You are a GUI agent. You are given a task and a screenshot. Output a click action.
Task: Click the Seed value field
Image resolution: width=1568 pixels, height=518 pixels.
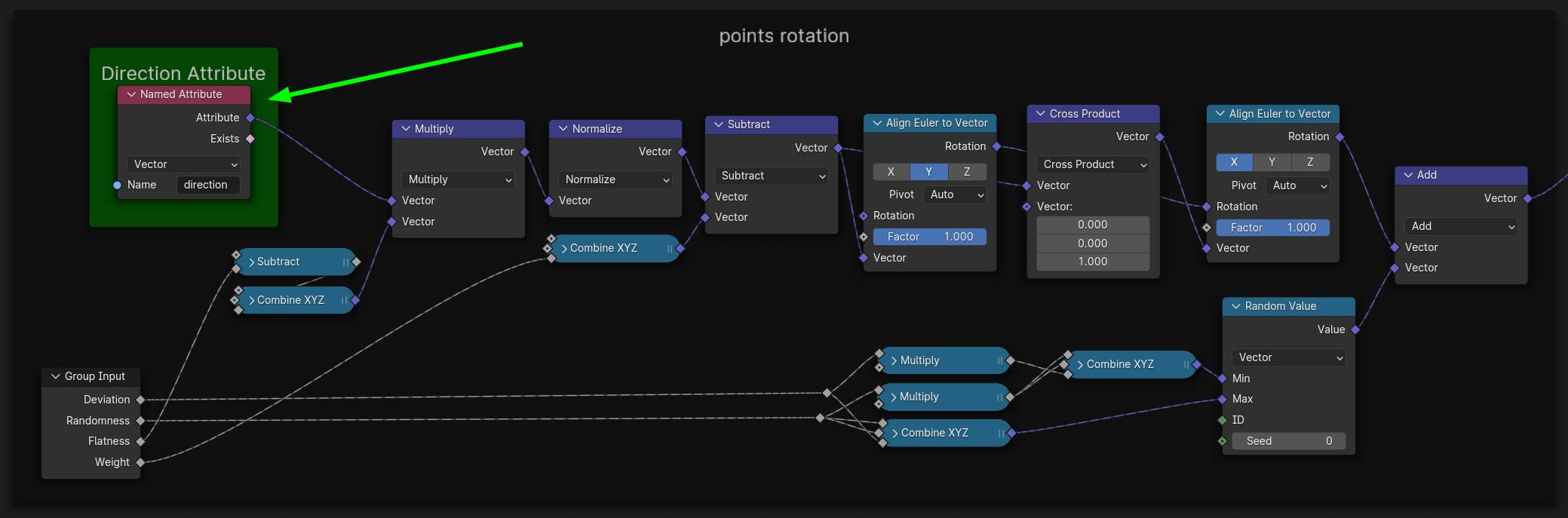pyautogui.click(x=1289, y=441)
